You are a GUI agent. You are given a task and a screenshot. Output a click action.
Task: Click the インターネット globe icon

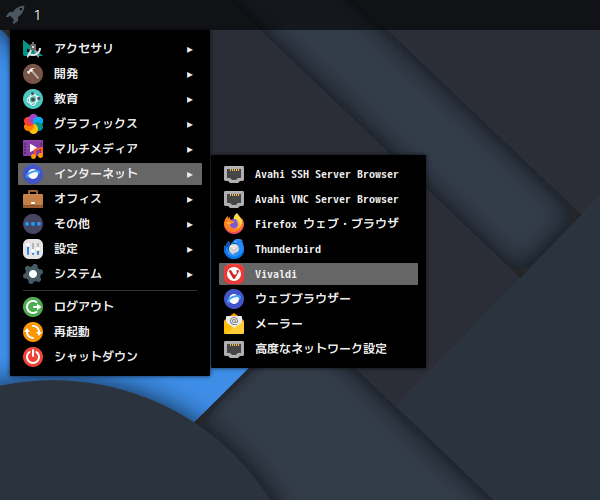click(33, 174)
